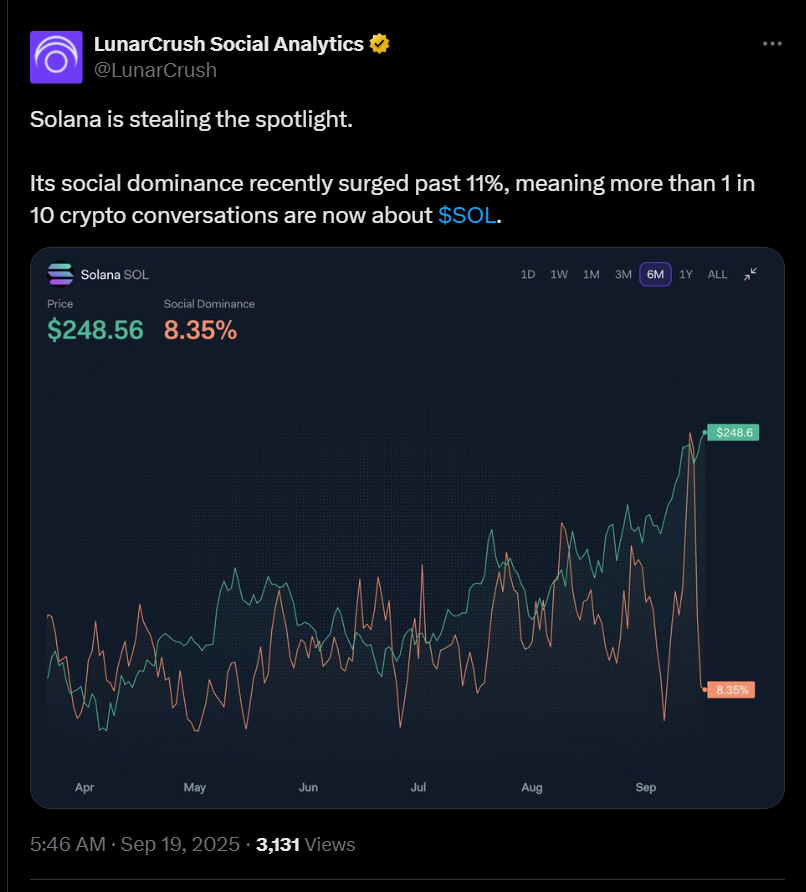Screen dimensions: 806x892
Task: Select the 1D time range
Action: click(528, 274)
